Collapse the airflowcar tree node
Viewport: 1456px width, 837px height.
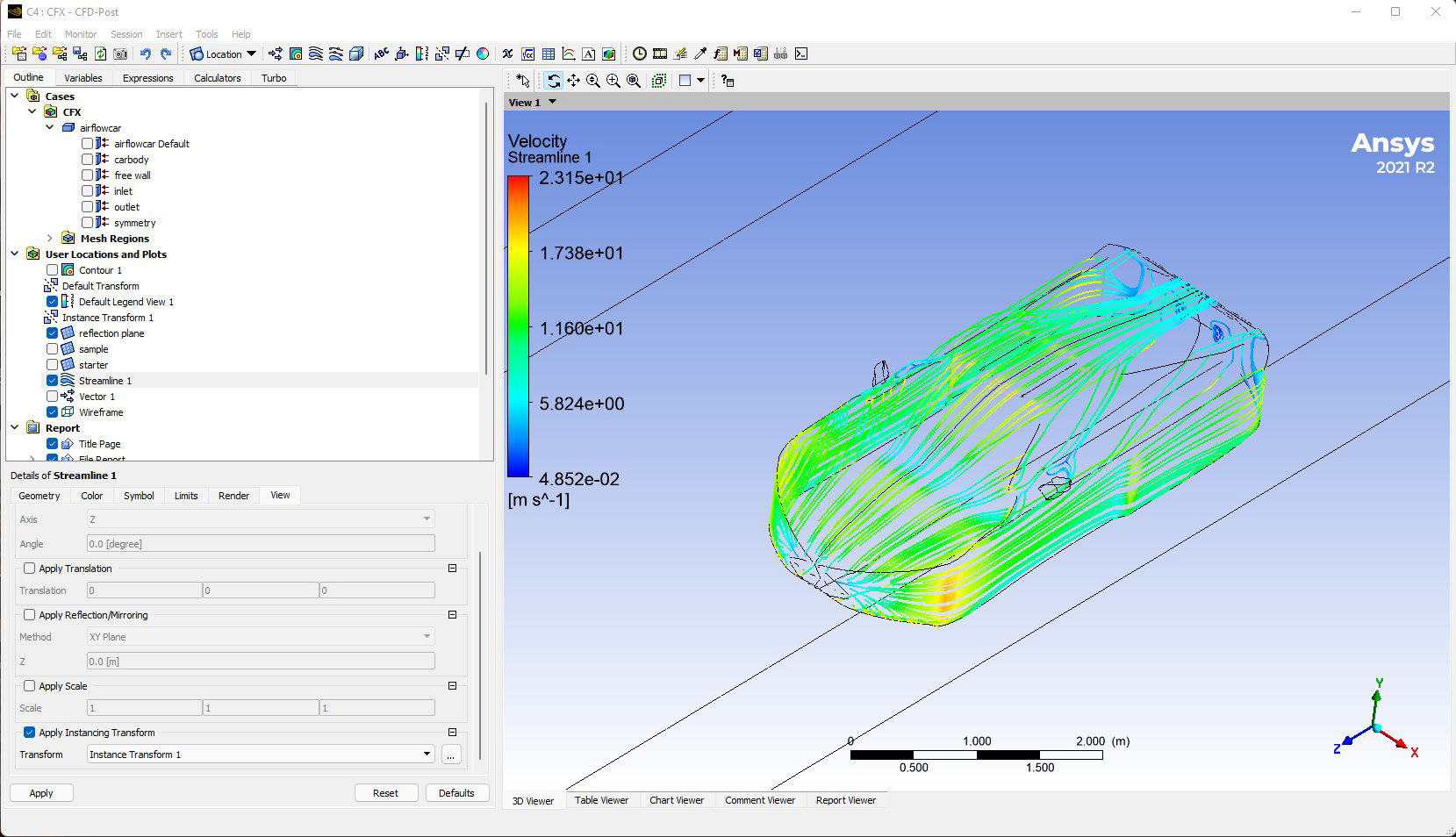point(50,128)
